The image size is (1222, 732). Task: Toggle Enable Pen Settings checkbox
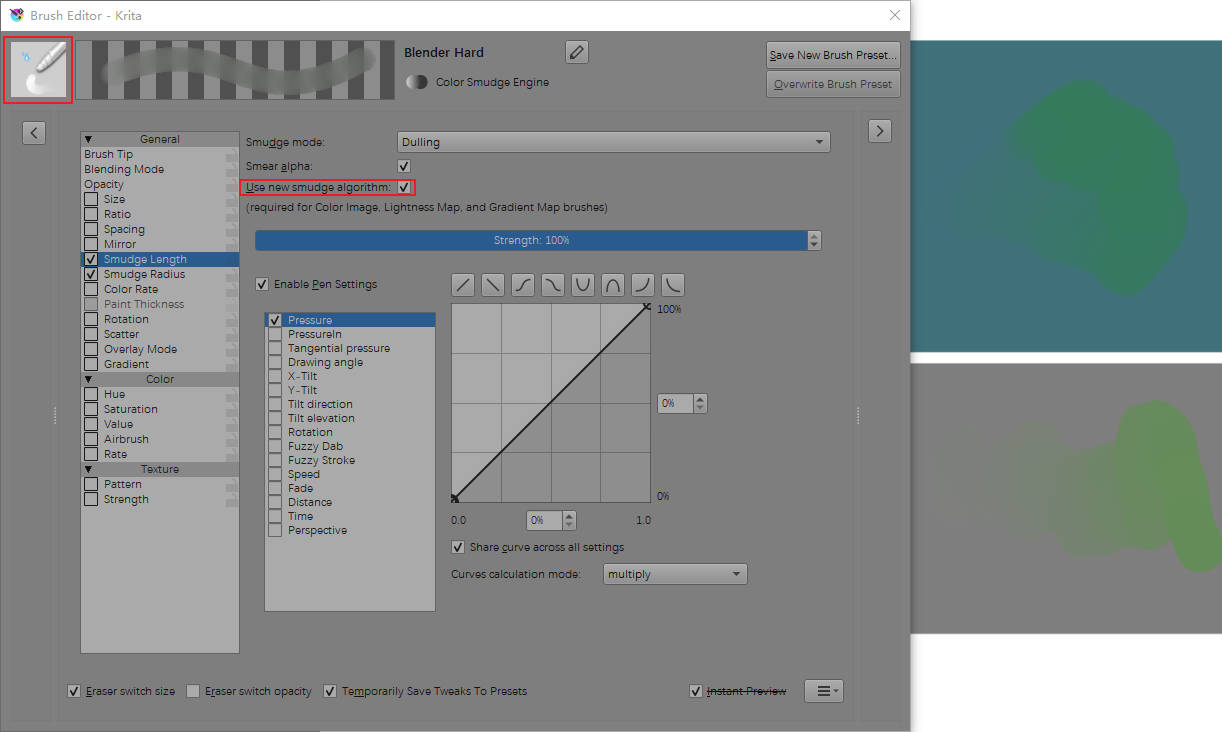[262, 285]
